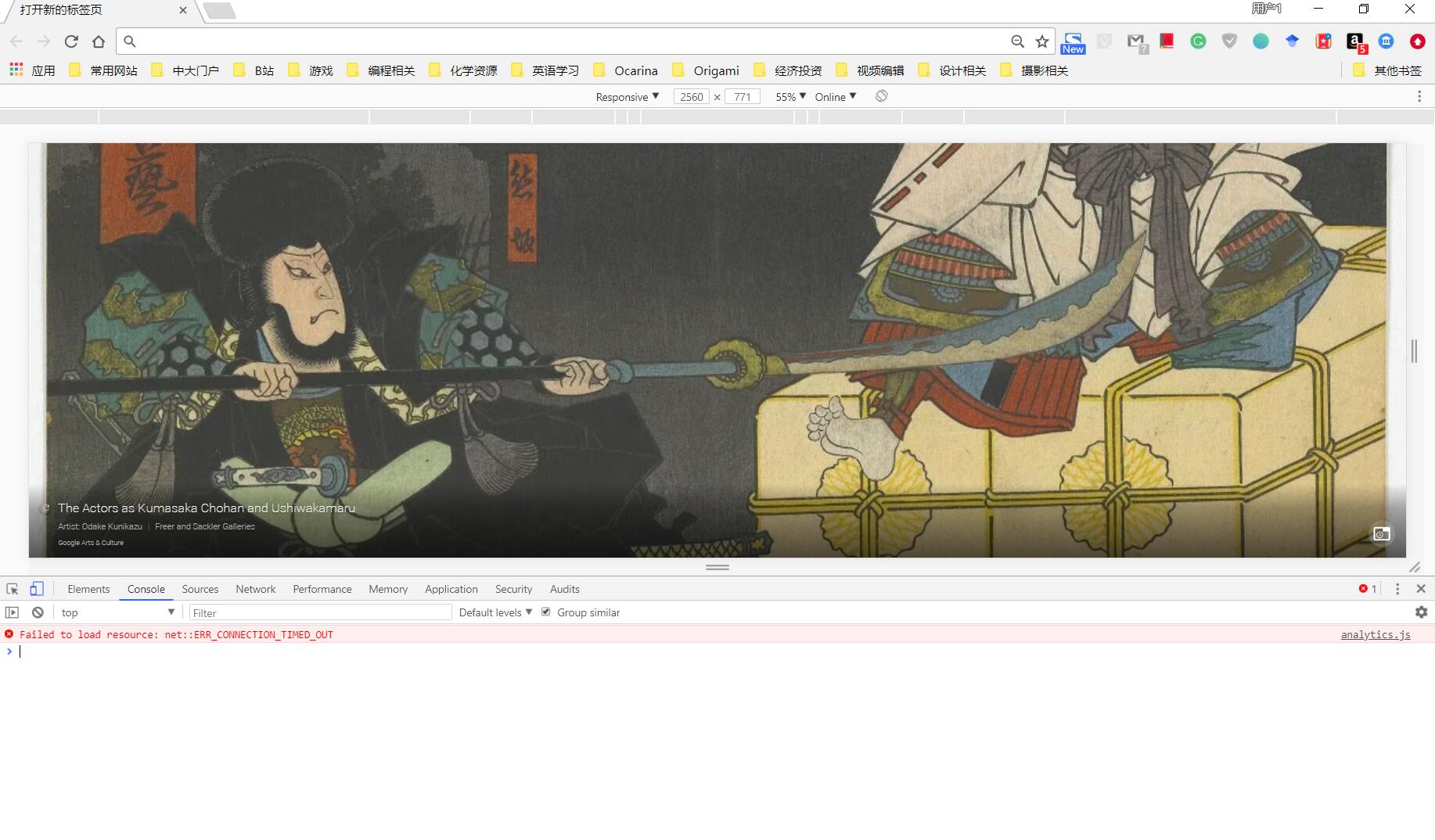Uncheck the Group similar checkbox
This screenshot has width=1435, height=840.
pos(546,612)
